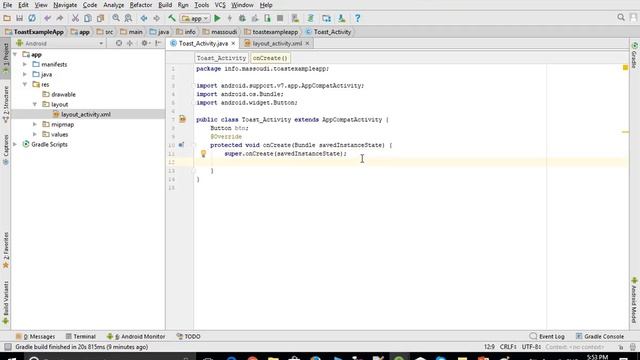Open the Build menu
The height and width of the screenshot is (360, 640).
click(x=165, y=5)
